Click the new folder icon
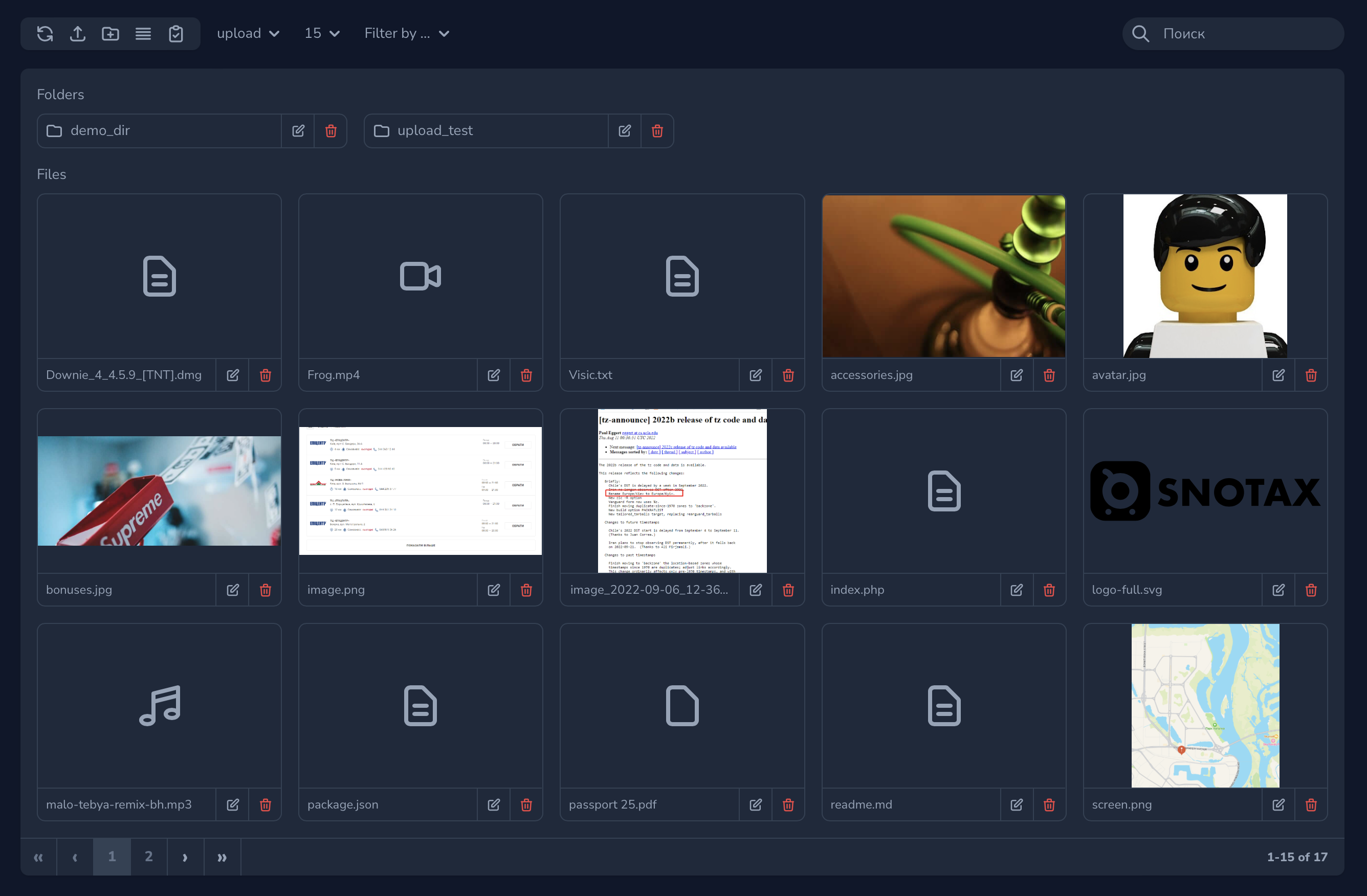Viewport: 1367px width, 896px height. click(x=111, y=34)
